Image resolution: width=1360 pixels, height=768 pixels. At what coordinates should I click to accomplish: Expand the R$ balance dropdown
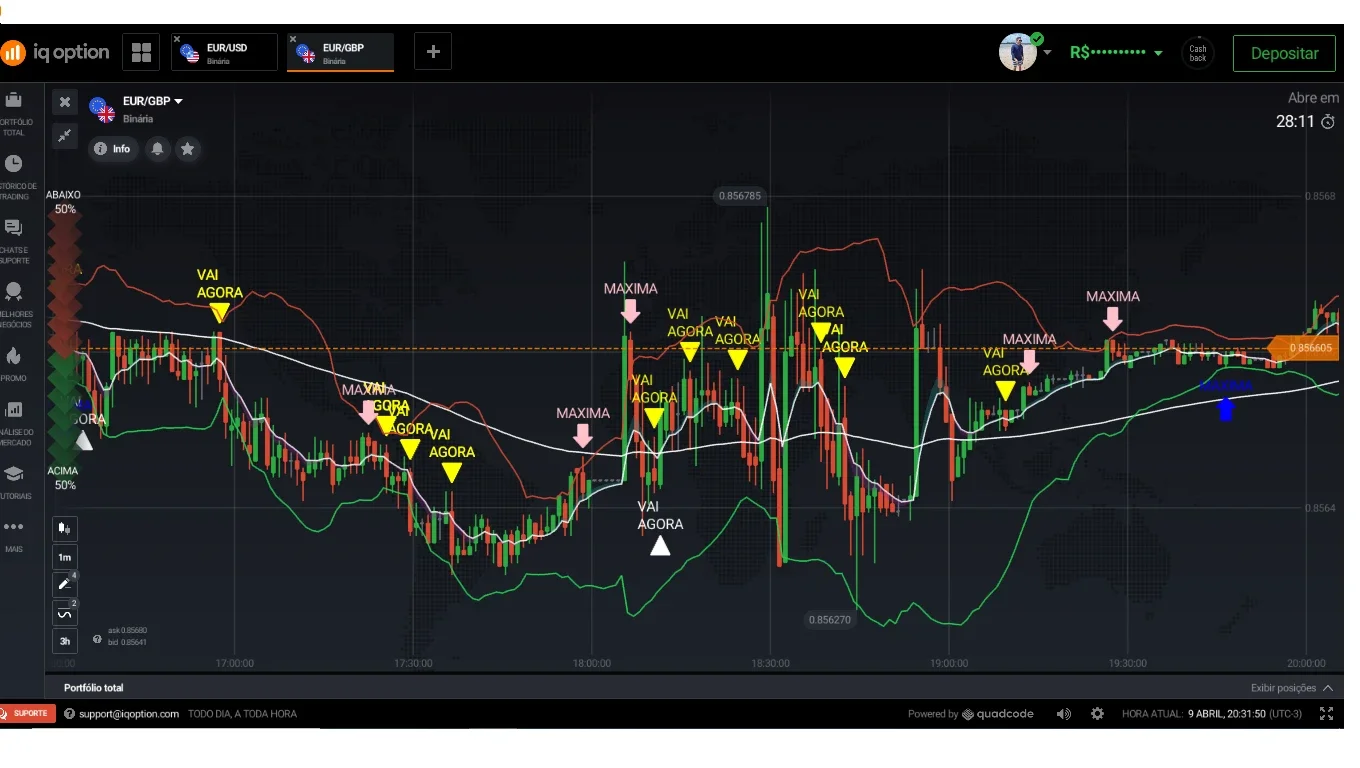1158,53
